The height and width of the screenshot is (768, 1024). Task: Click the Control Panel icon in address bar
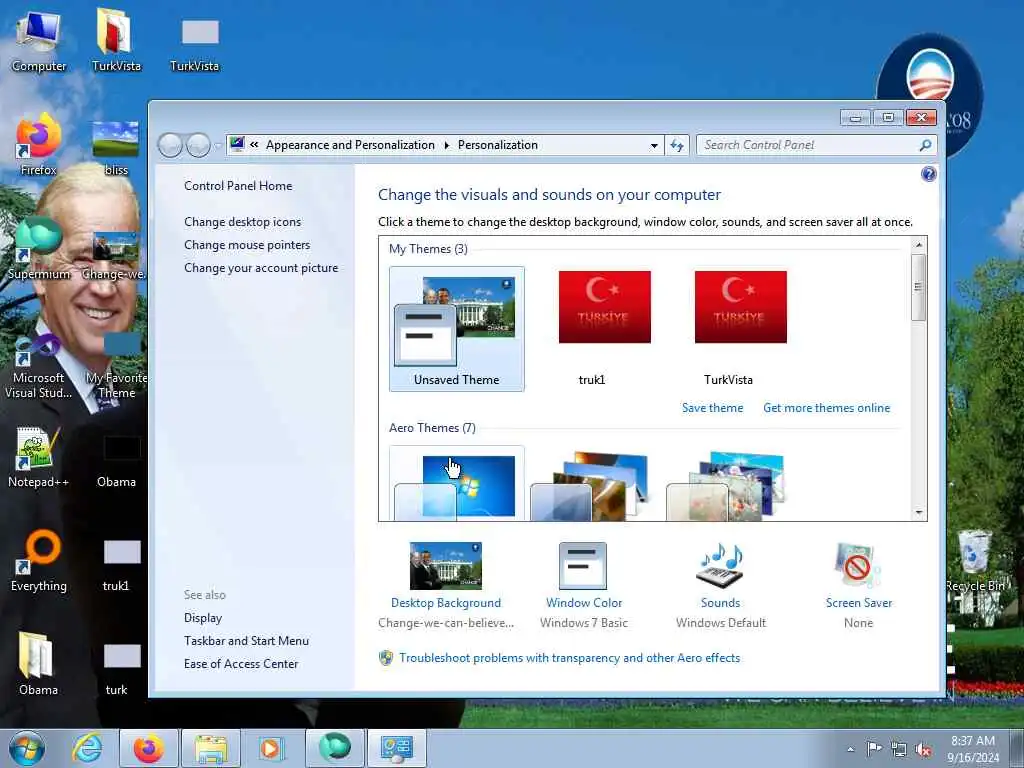pyautogui.click(x=237, y=144)
